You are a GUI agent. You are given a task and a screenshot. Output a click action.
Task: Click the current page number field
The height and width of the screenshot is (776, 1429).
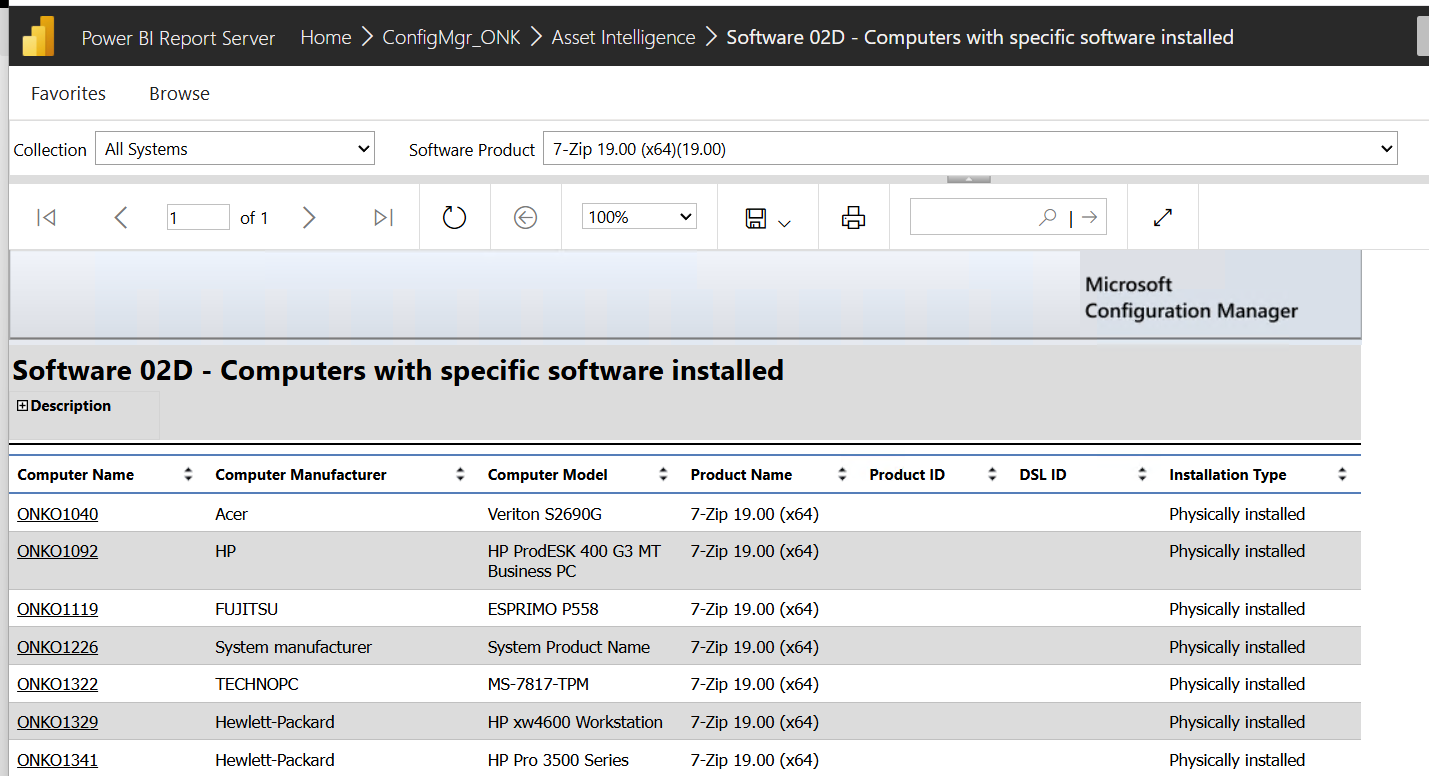(x=198, y=217)
